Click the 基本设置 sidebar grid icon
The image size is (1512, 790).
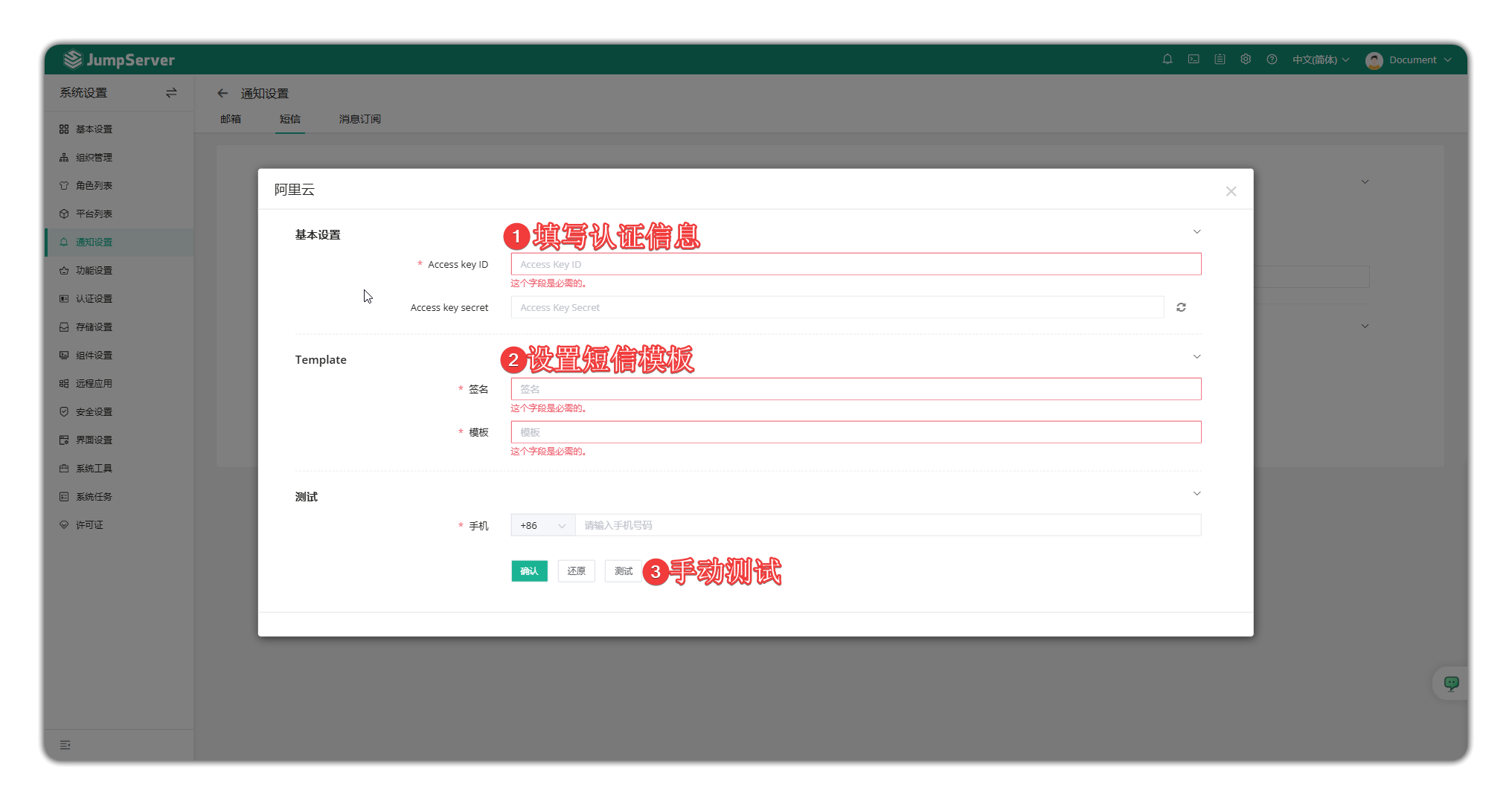(x=64, y=129)
